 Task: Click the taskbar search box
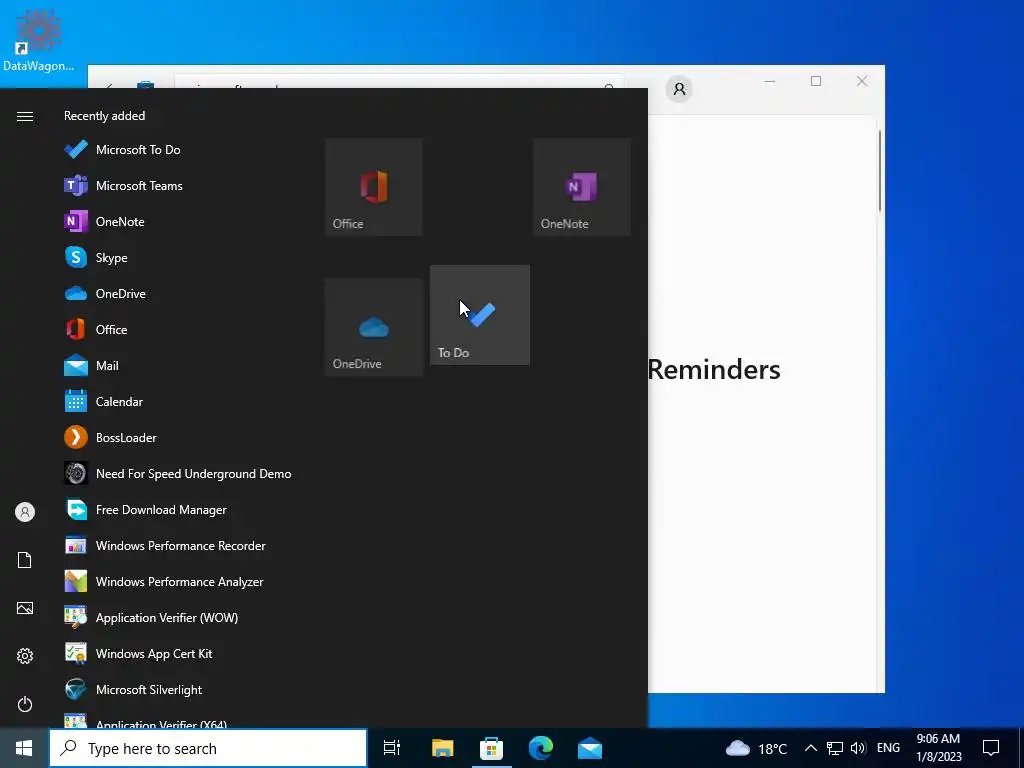tap(208, 748)
